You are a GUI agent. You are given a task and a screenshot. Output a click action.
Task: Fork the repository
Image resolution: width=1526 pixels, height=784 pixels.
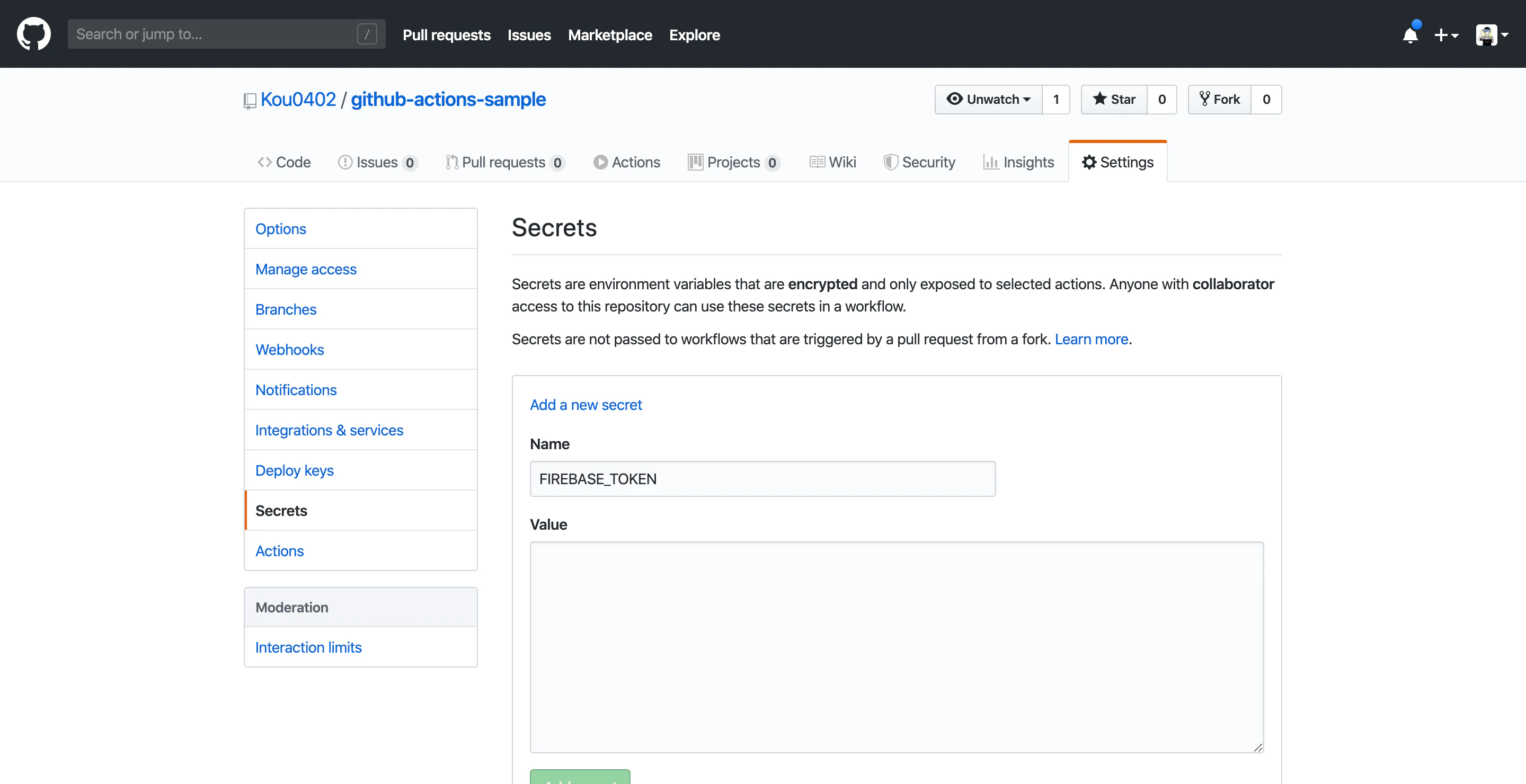pos(1219,100)
